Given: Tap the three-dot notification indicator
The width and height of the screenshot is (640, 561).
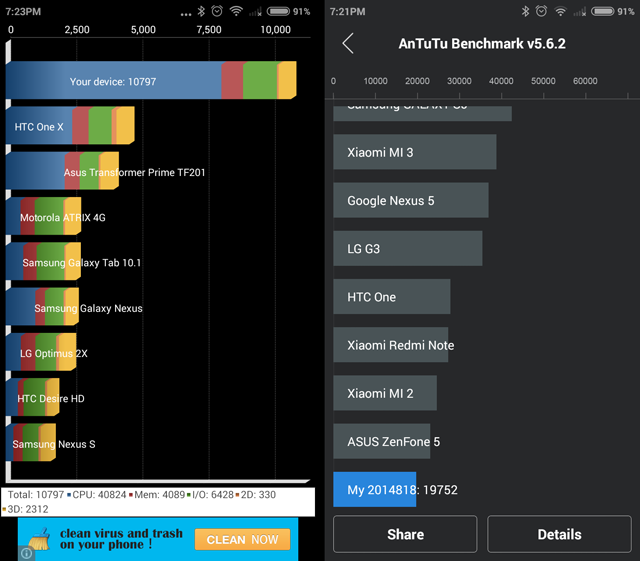Looking at the screenshot, I should [186, 14].
